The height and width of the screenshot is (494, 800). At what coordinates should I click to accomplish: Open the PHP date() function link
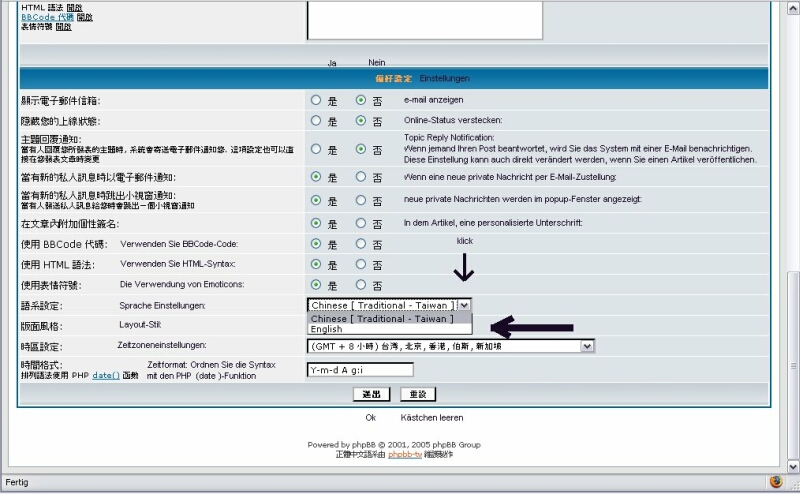(106, 375)
